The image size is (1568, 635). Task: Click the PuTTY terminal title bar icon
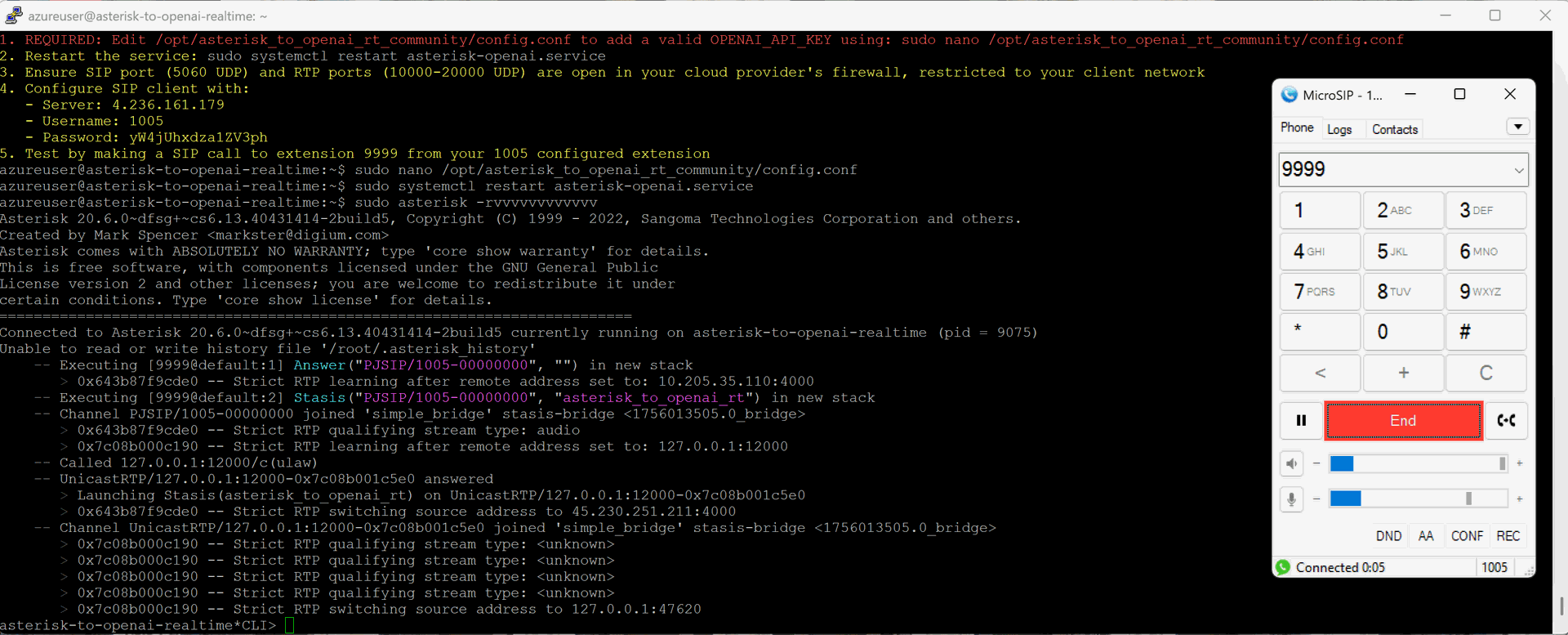[13, 16]
